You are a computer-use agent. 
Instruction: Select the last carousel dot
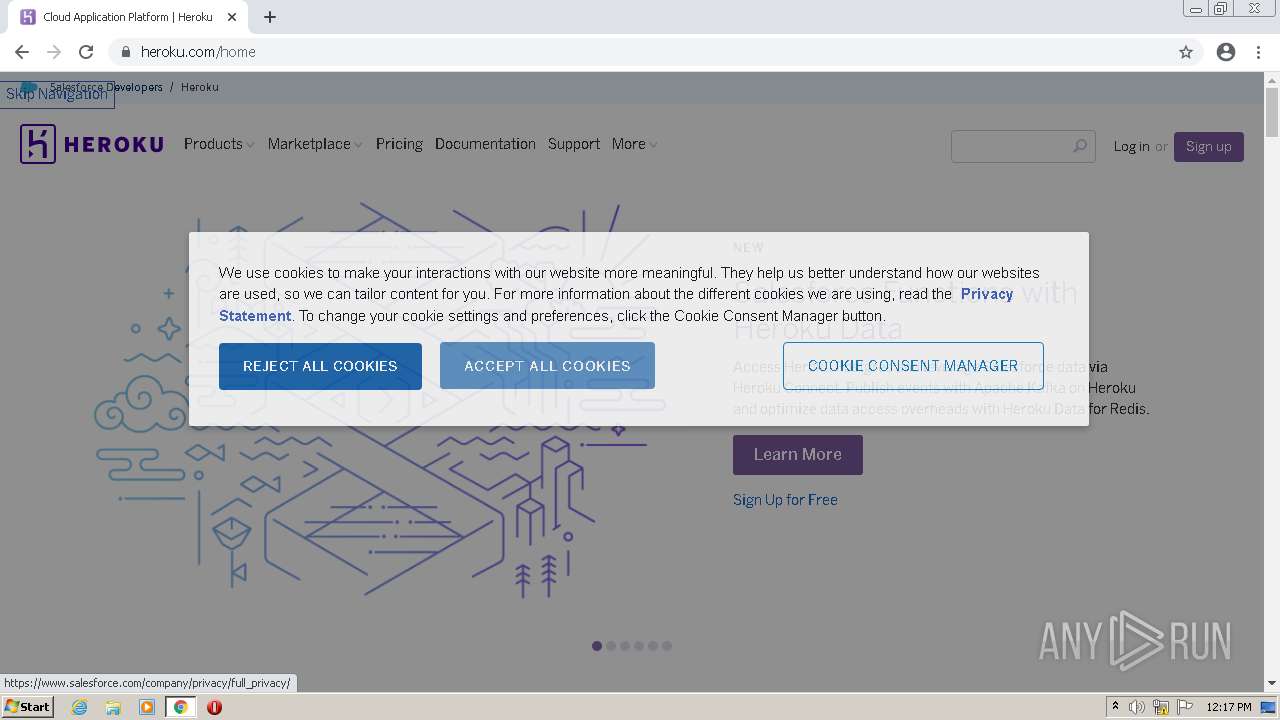click(667, 646)
